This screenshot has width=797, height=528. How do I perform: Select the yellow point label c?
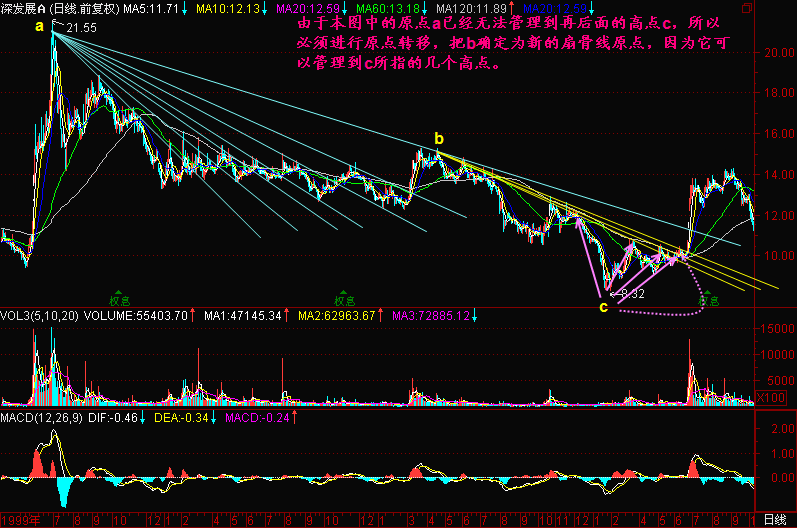[603, 307]
